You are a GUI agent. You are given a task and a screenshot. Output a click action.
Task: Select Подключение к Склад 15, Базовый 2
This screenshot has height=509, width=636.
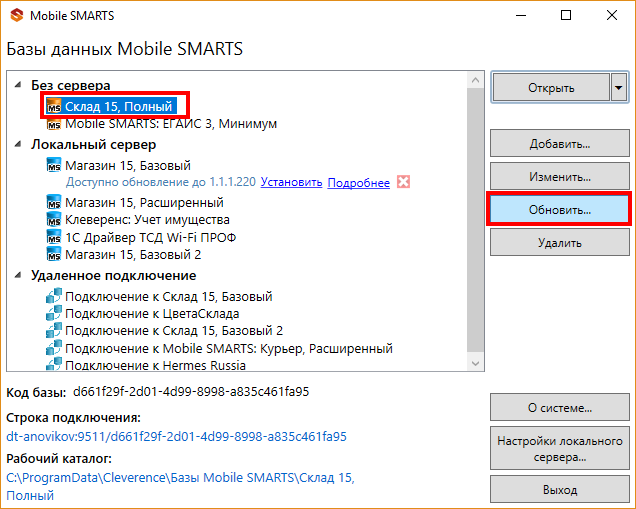pyautogui.click(x=174, y=331)
